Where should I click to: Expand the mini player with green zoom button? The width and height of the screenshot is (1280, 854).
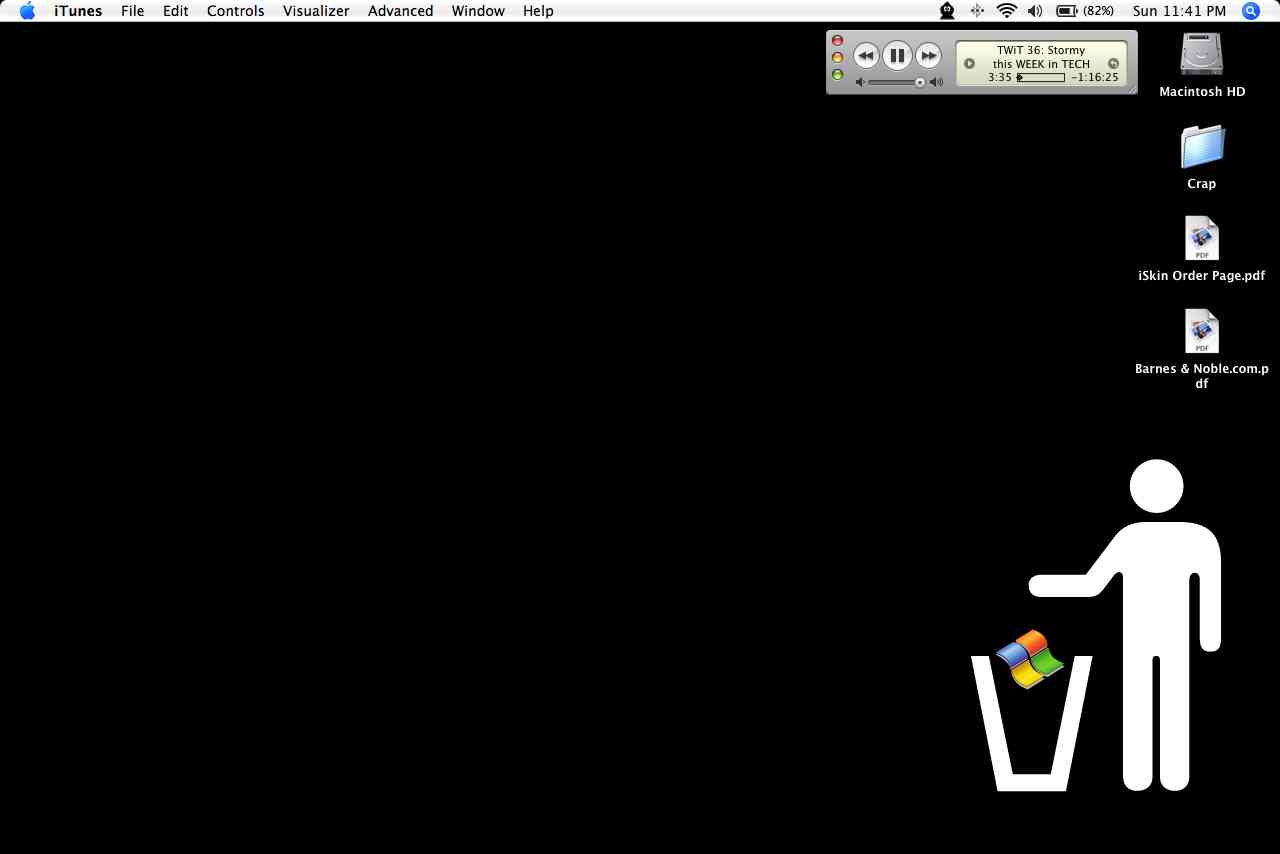tap(838, 74)
